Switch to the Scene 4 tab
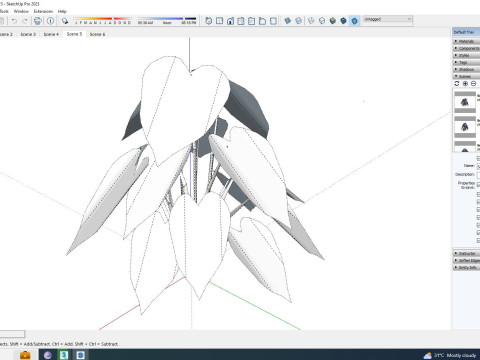 tap(51, 34)
